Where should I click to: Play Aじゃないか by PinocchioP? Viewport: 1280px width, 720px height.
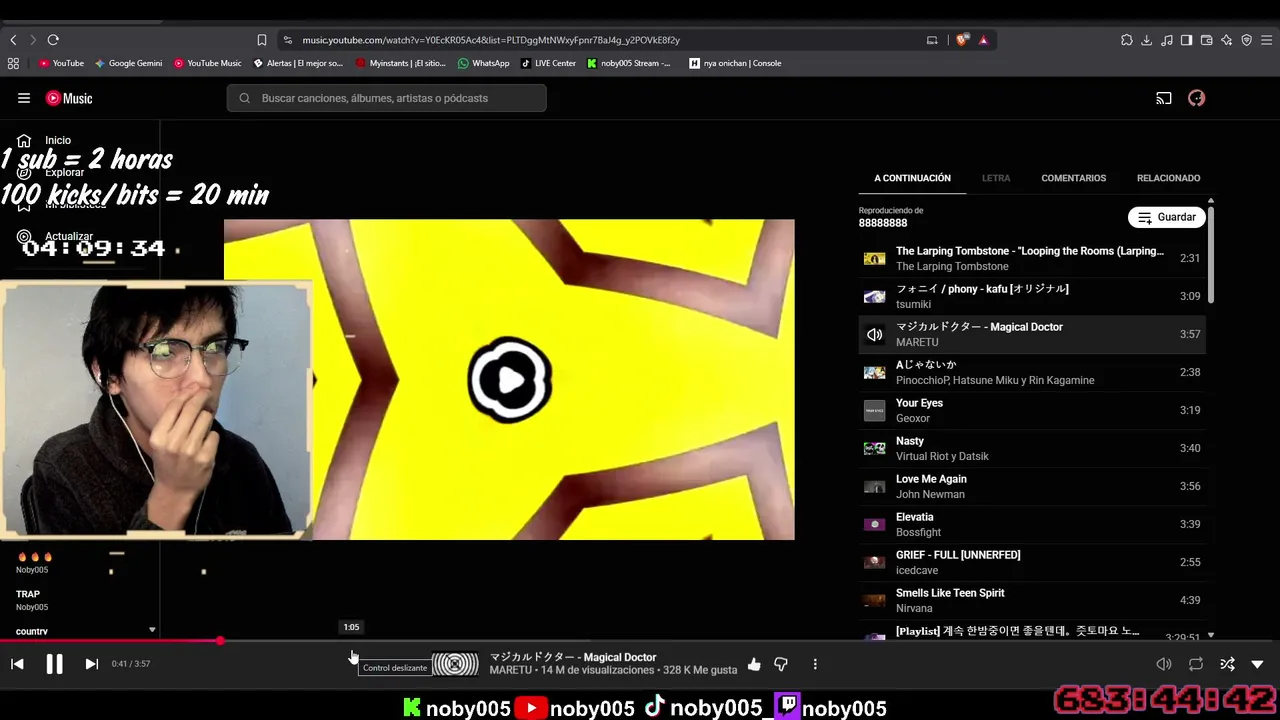1032,372
